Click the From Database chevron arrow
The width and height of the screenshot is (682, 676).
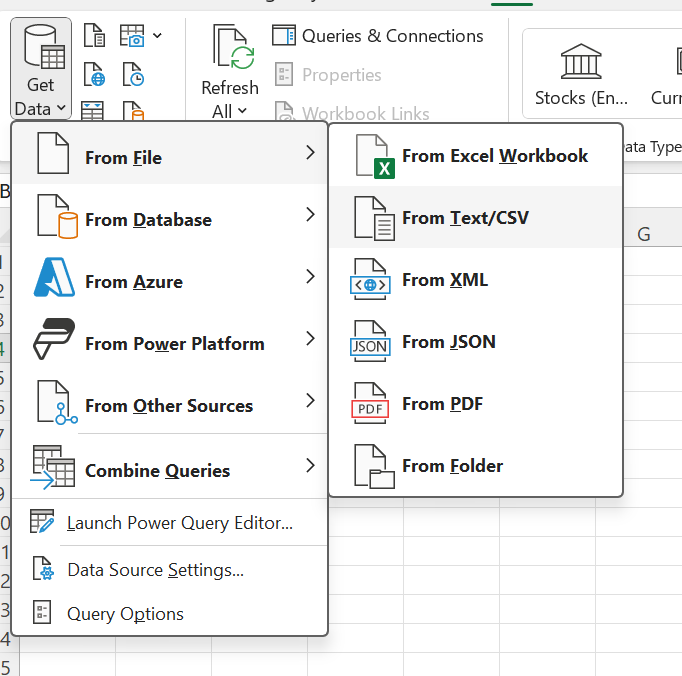[310, 214]
